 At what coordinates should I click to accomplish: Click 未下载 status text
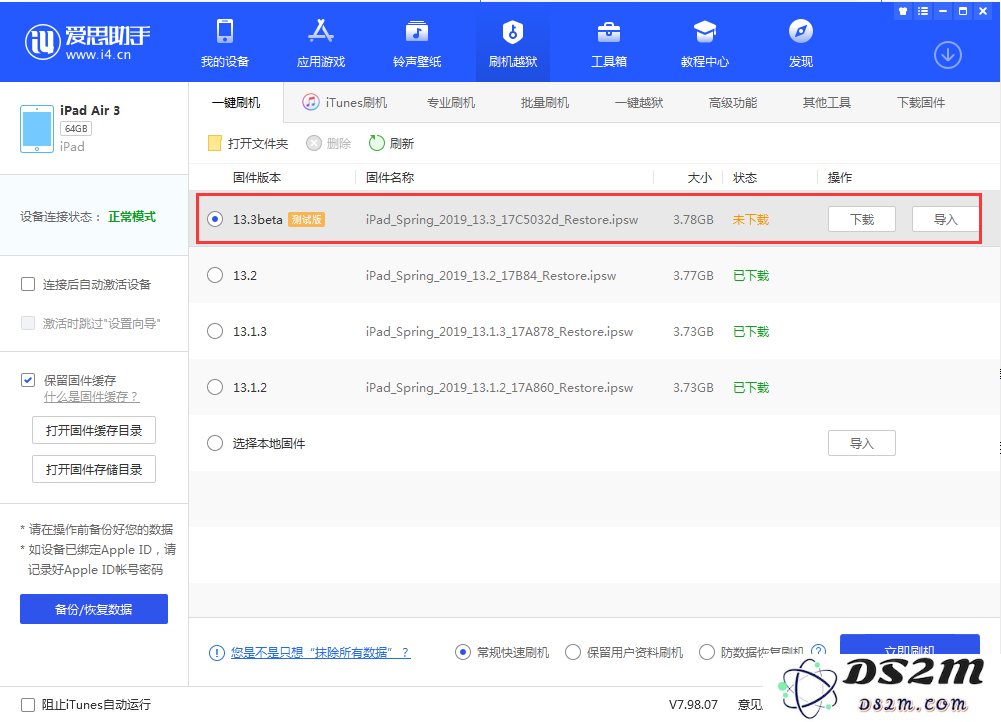751,220
